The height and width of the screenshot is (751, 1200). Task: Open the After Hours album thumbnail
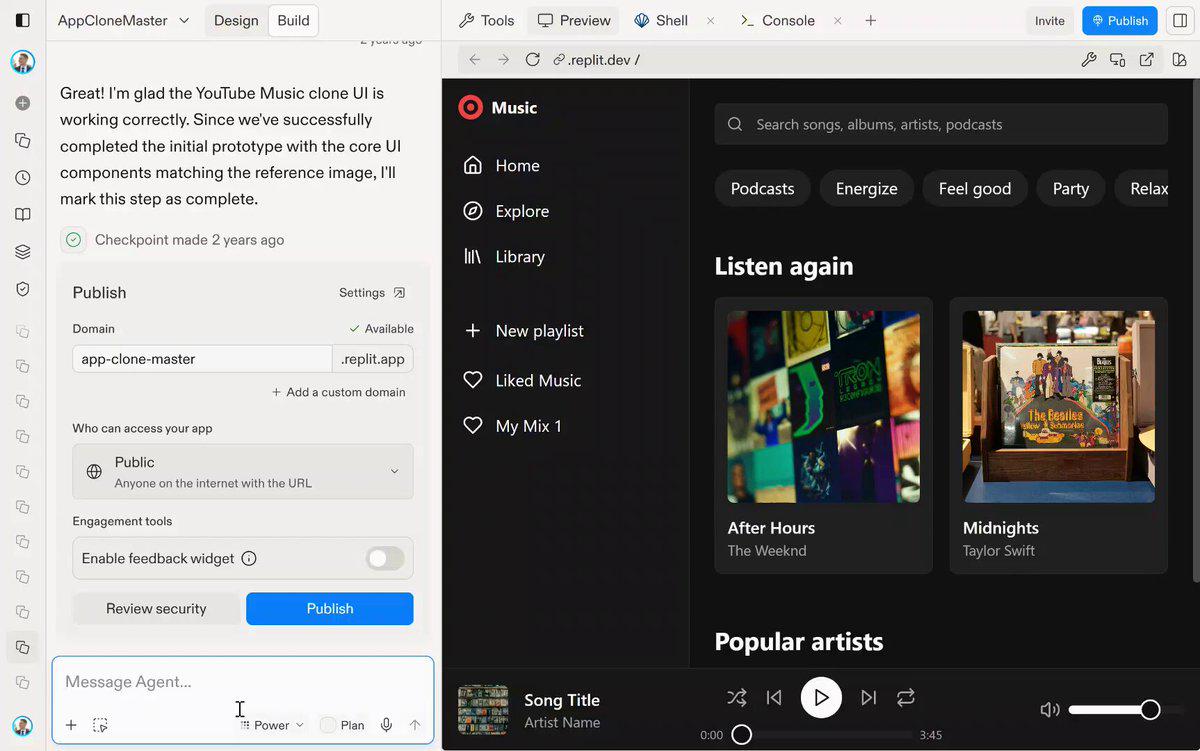point(823,406)
